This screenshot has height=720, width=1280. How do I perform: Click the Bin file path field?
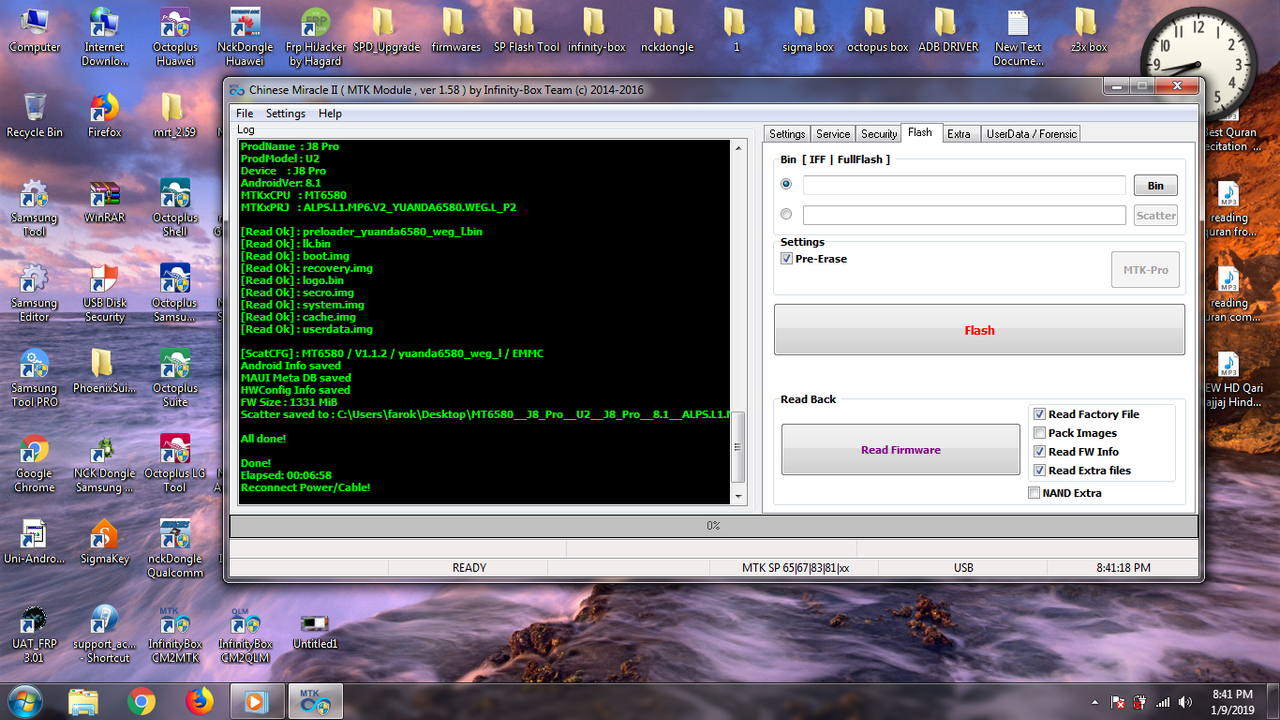coord(964,185)
